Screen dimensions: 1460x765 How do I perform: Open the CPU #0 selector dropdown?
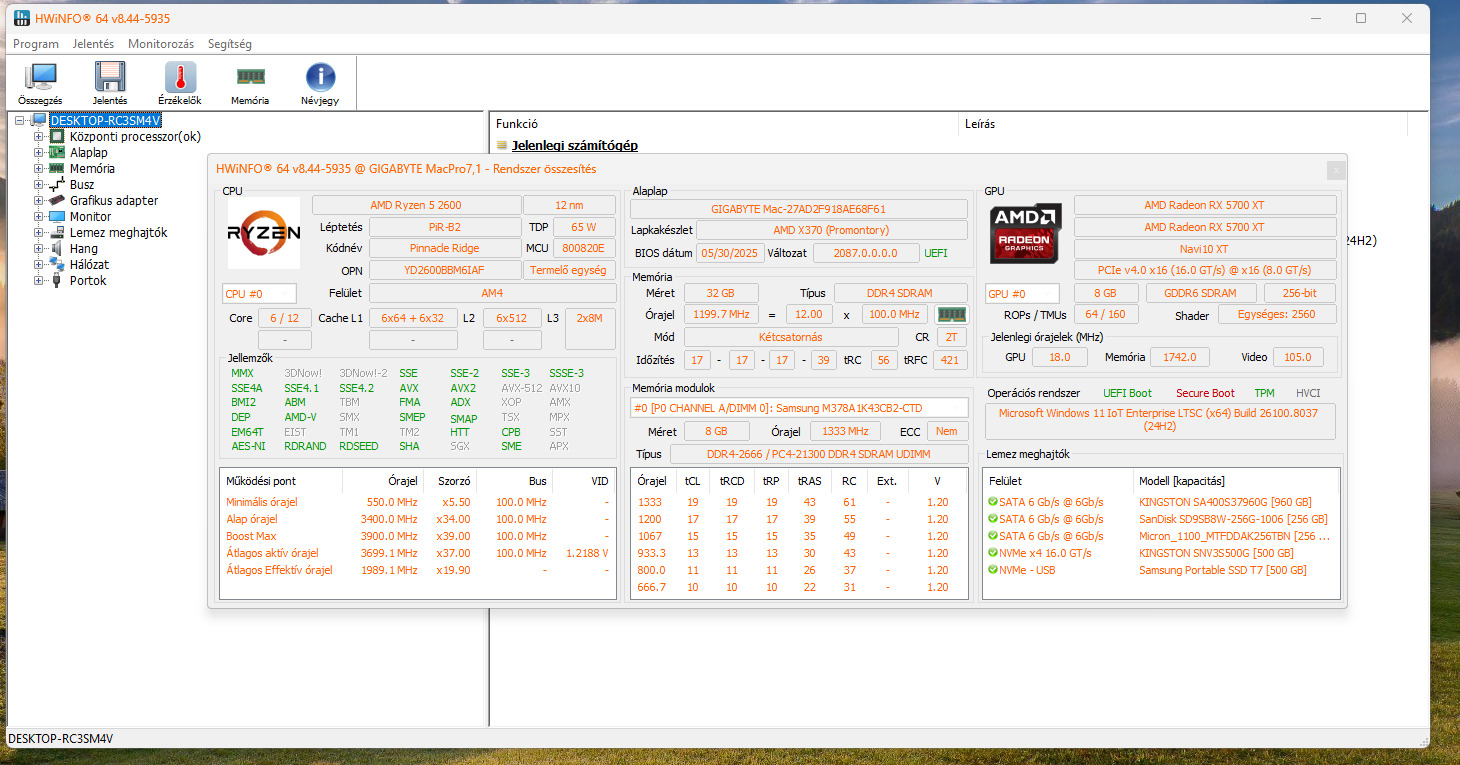pos(259,294)
